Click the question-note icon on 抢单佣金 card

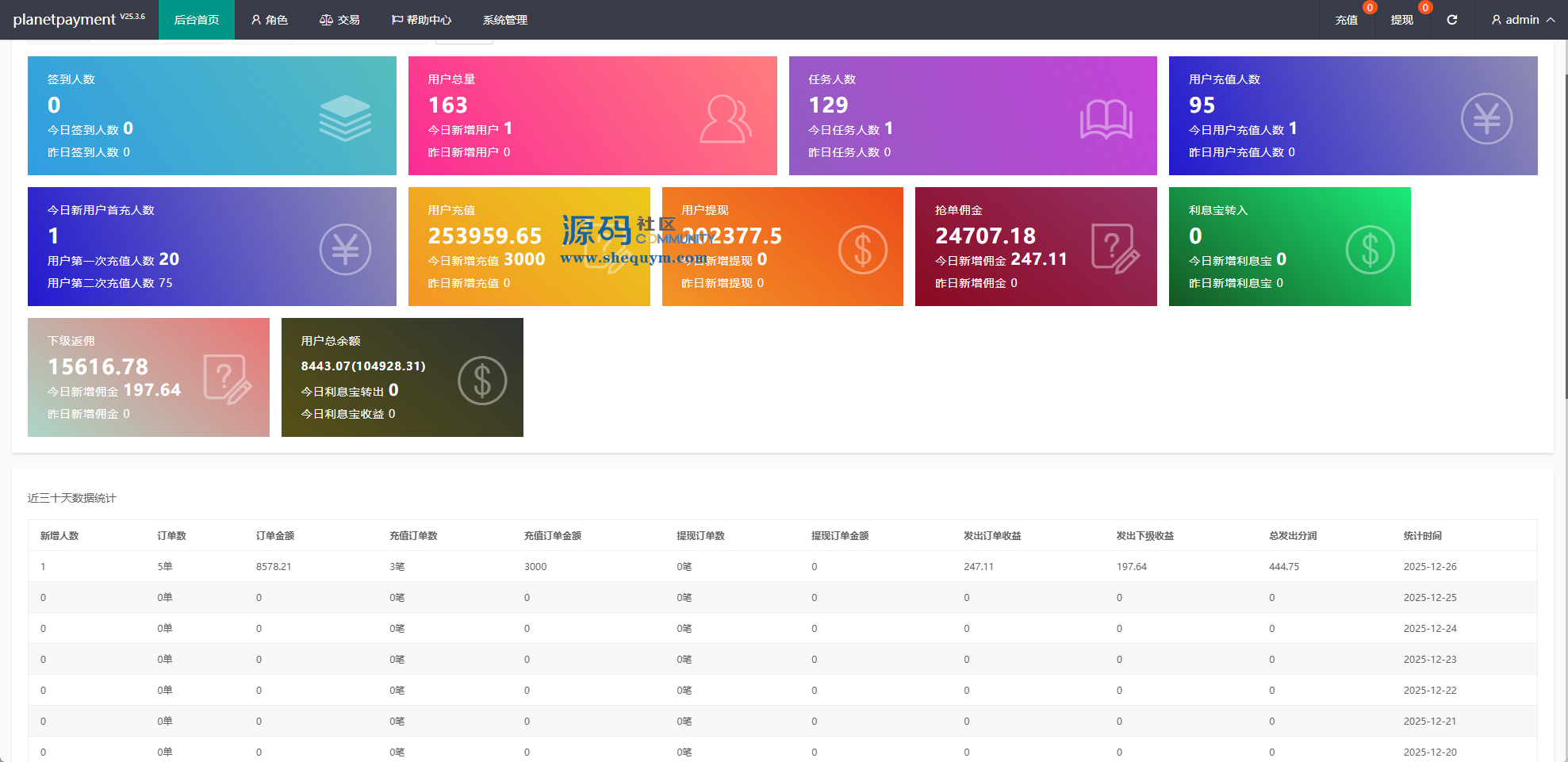point(1115,249)
